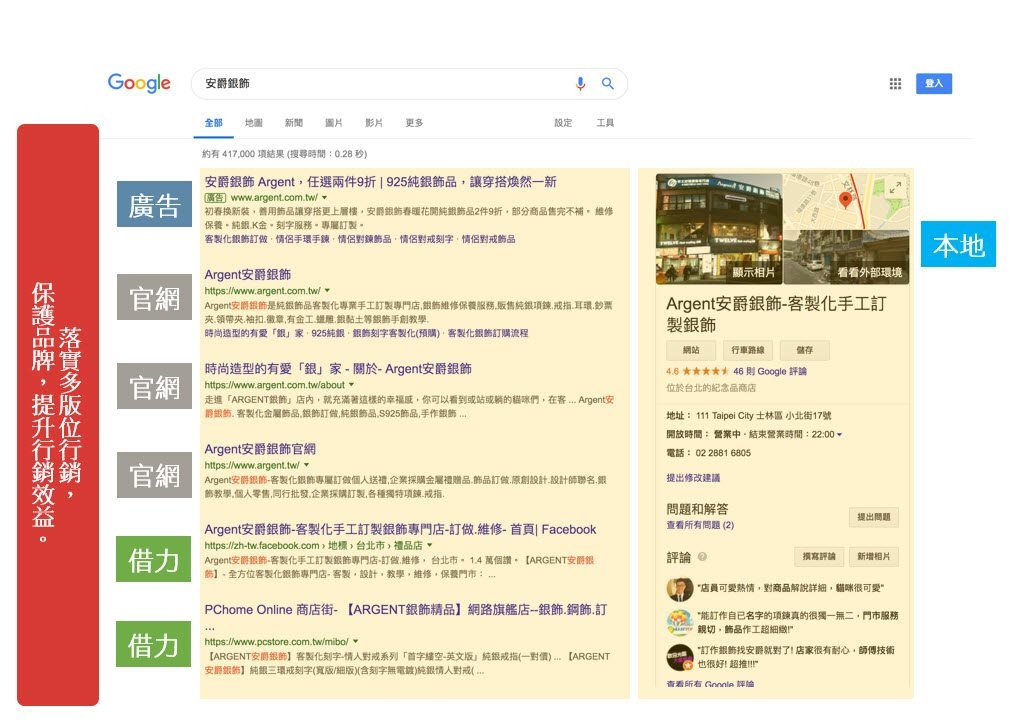
Task: Expand dropdown arrow beside URL under Argent安爵銀飾官網
Action: click(x=306, y=466)
